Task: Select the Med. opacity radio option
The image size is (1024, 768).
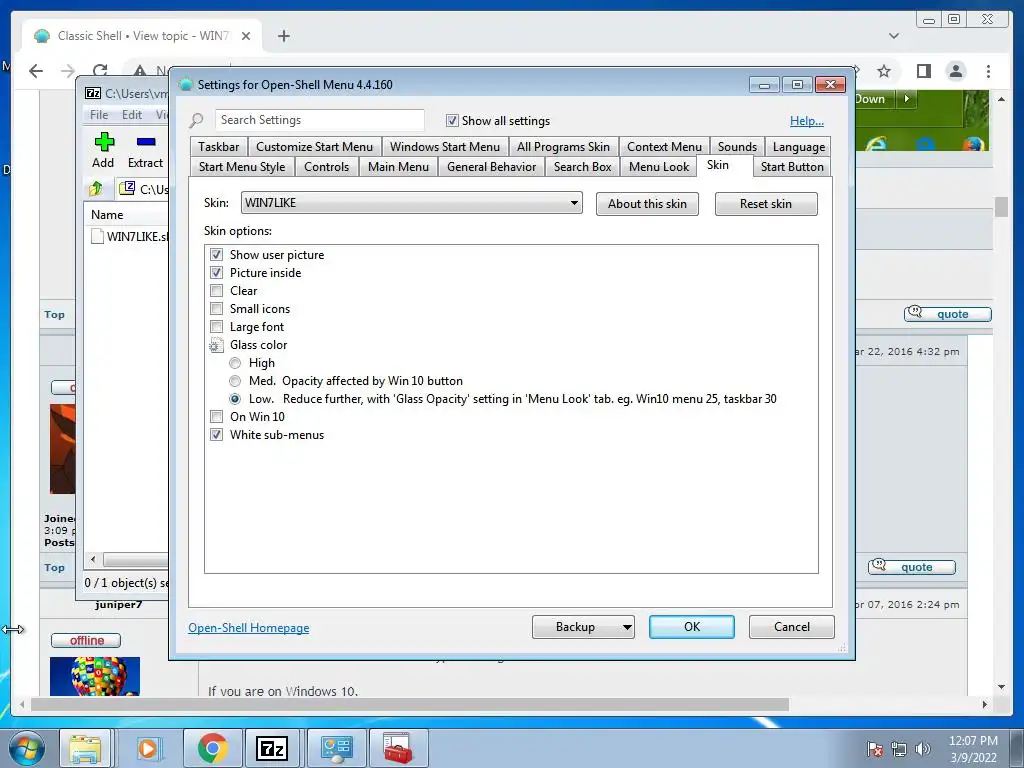Action: pyautogui.click(x=235, y=381)
